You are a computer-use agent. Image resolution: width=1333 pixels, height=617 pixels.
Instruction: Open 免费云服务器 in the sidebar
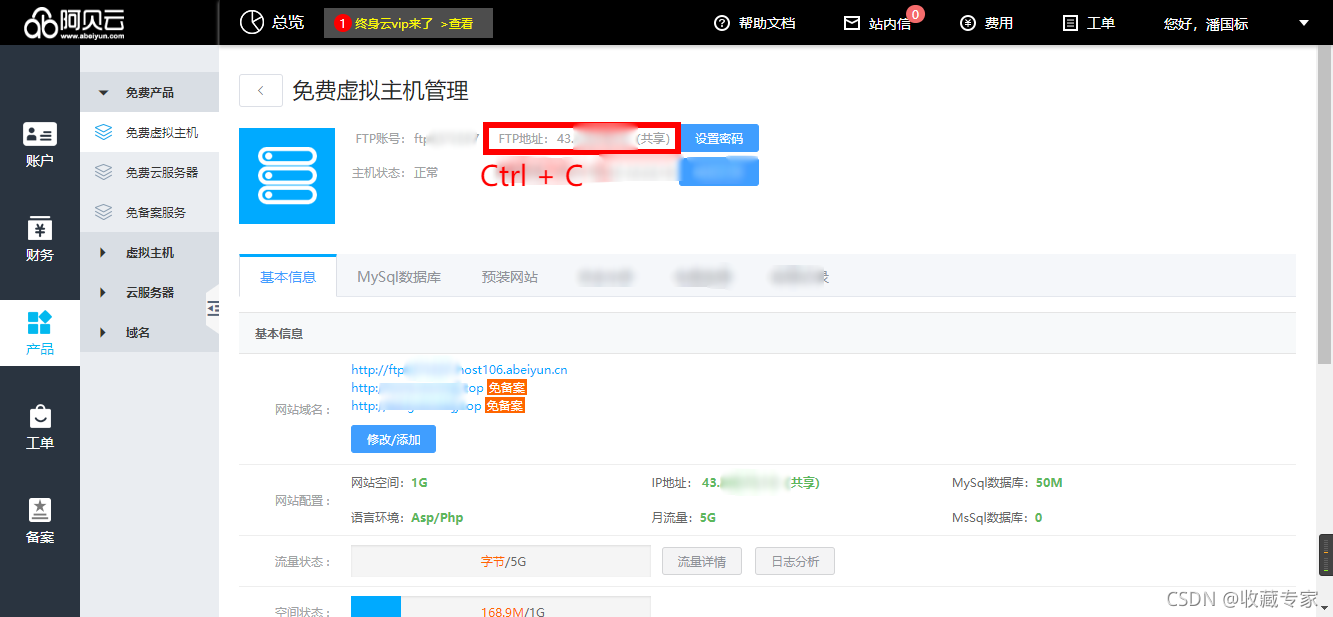[162, 172]
